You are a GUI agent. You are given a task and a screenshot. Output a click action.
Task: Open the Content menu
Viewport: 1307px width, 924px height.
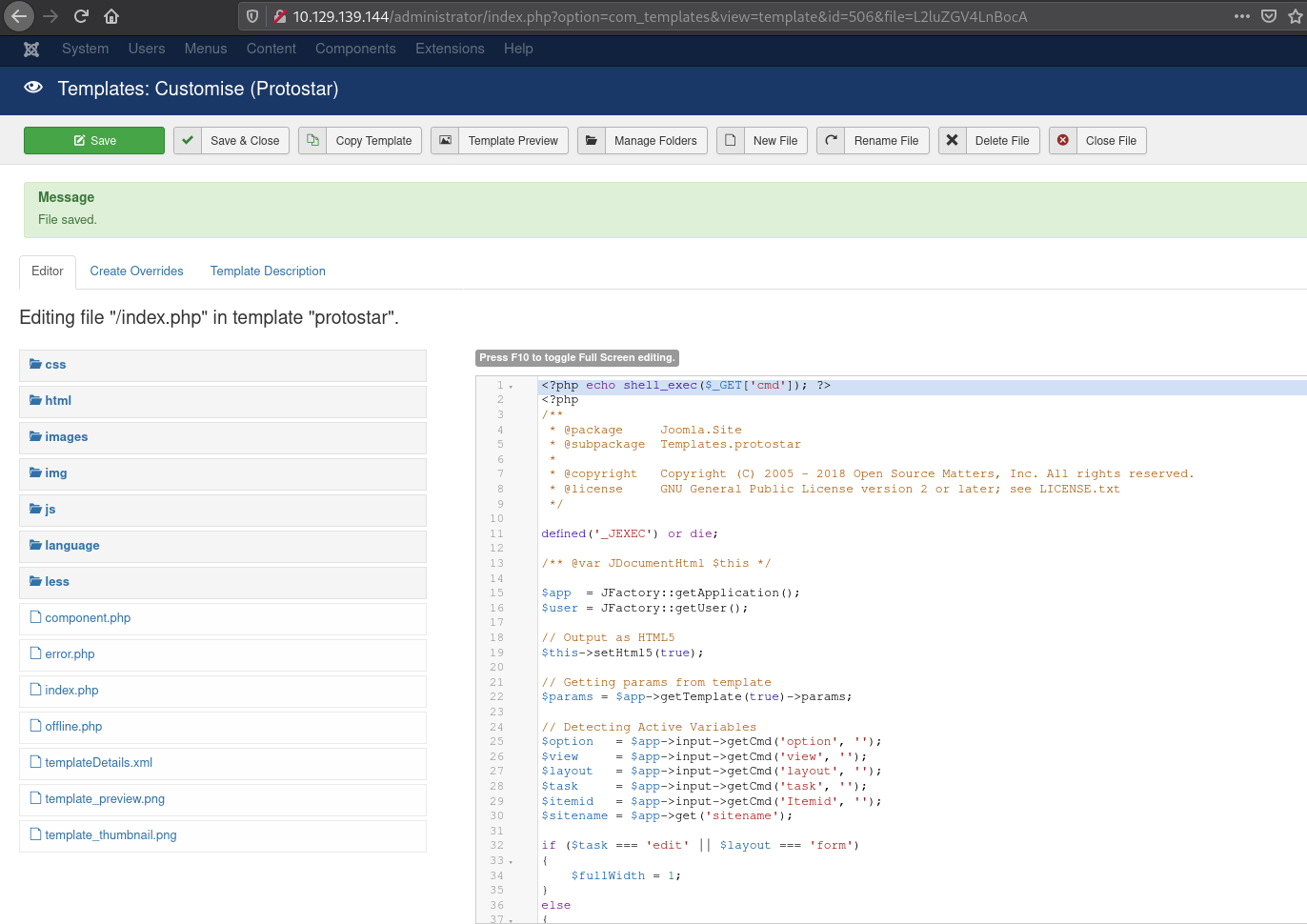tap(271, 49)
